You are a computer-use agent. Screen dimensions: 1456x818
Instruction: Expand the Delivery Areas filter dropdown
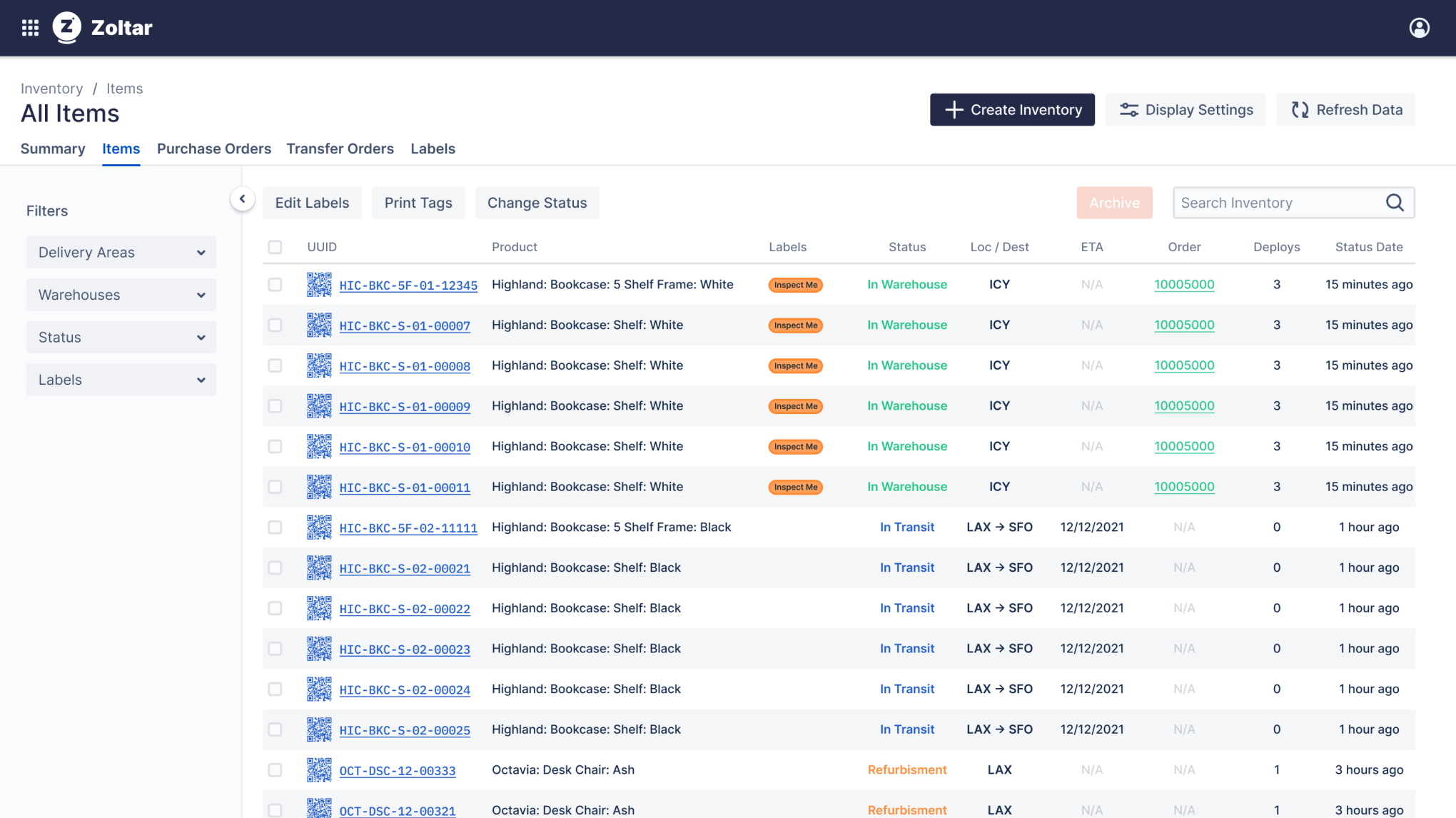[121, 252]
